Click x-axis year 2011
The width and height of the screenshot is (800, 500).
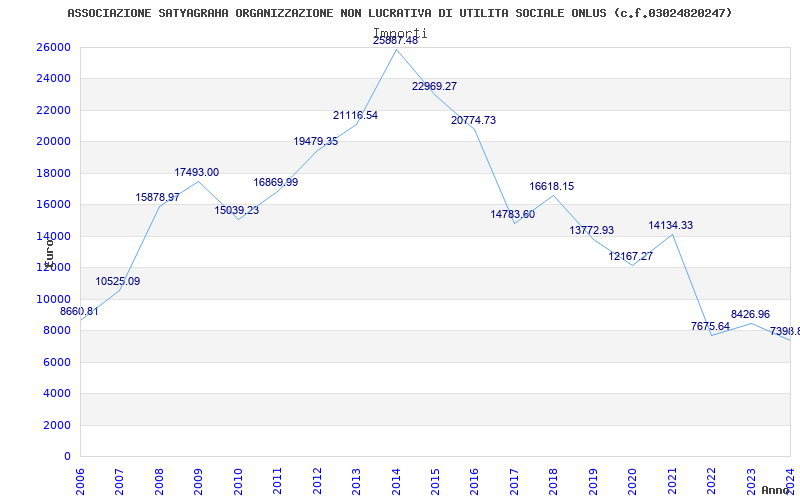[278, 481]
